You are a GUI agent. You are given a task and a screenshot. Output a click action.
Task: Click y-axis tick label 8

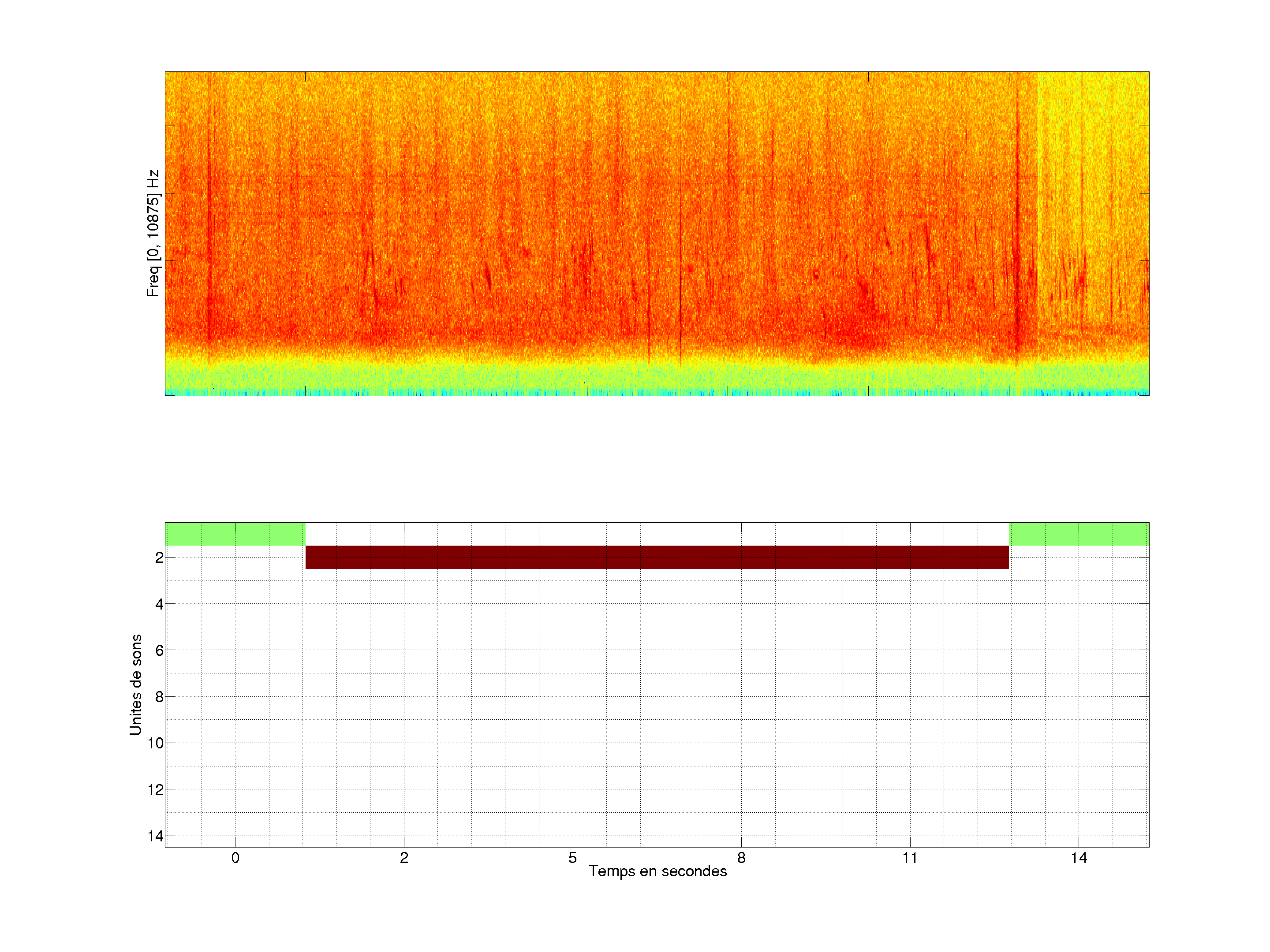click(x=159, y=697)
